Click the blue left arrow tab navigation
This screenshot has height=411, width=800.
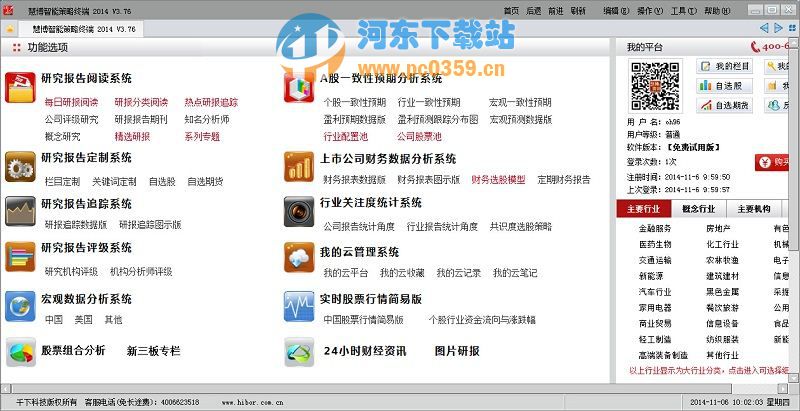tap(764, 28)
